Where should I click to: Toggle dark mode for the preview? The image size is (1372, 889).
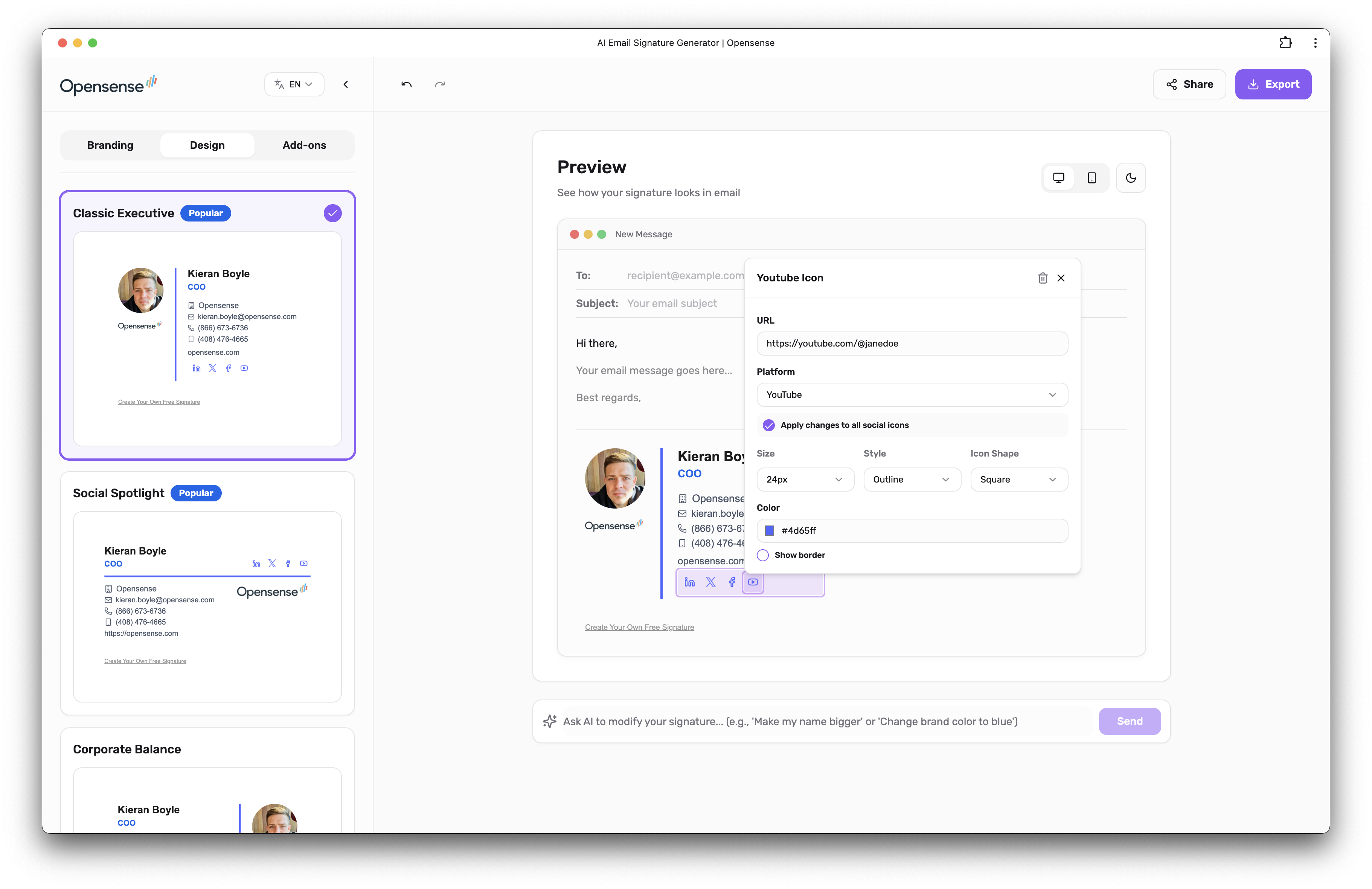[1131, 177]
